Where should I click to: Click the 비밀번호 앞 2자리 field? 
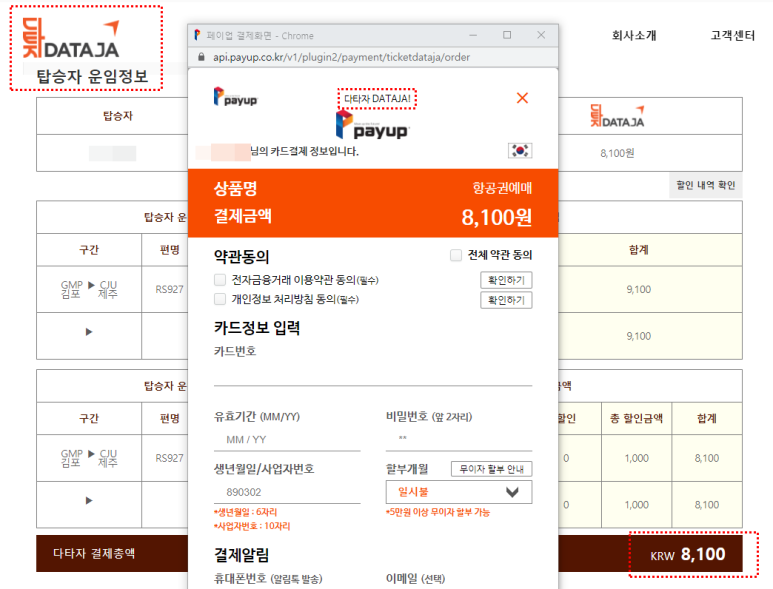[458, 439]
